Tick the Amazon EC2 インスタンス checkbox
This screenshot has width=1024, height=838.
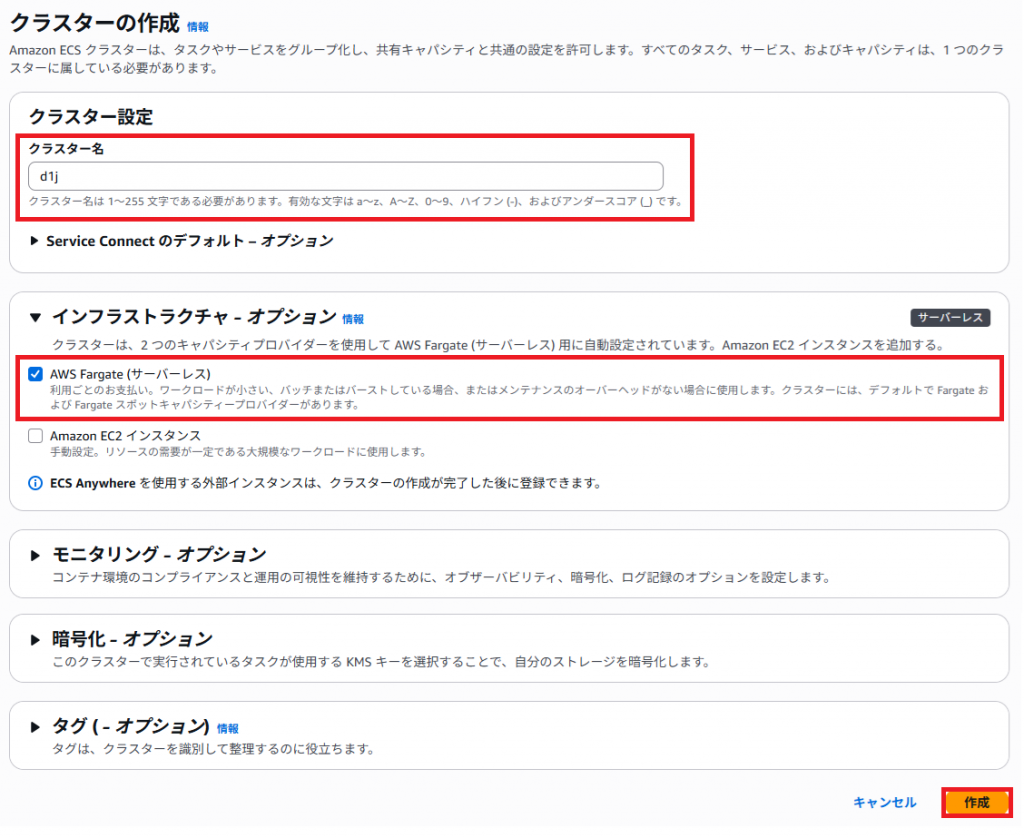click(x=36, y=436)
